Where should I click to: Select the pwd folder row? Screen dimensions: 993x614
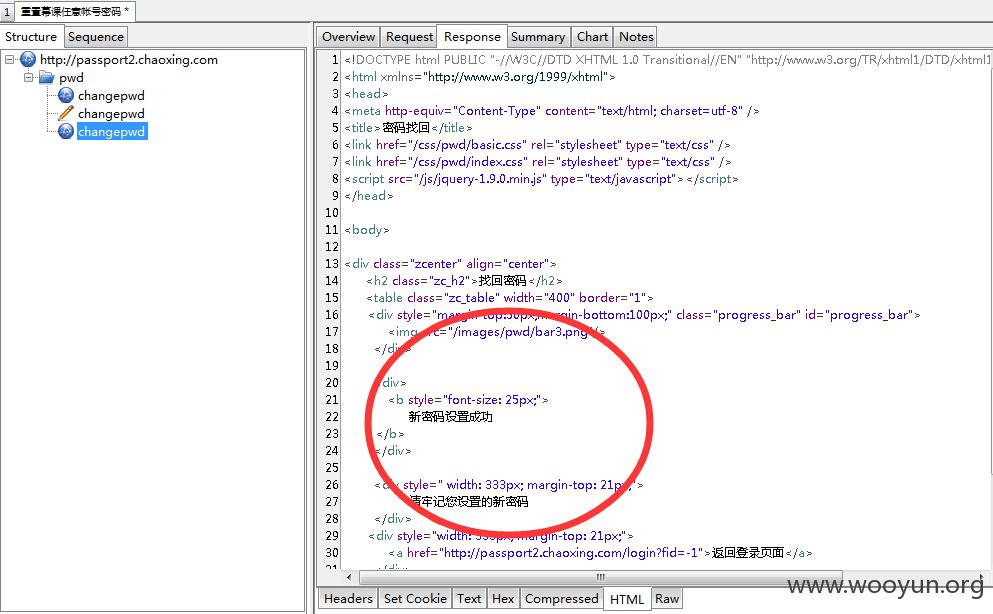click(x=71, y=77)
